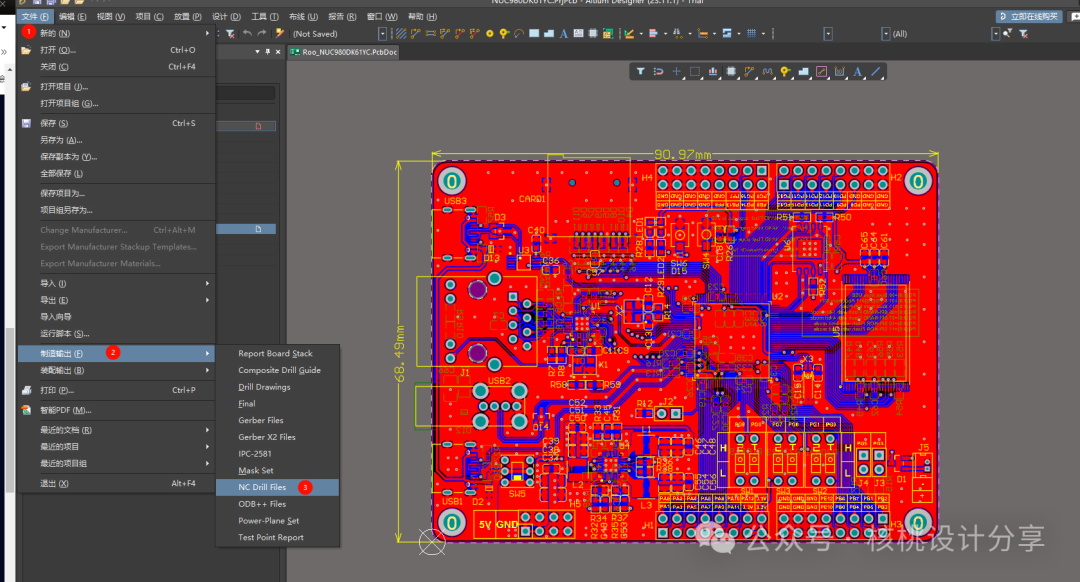Click selection filter icon in Active Bar
Image resolution: width=1080 pixels, height=582 pixels.
pyautogui.click(x=641, y=71)
